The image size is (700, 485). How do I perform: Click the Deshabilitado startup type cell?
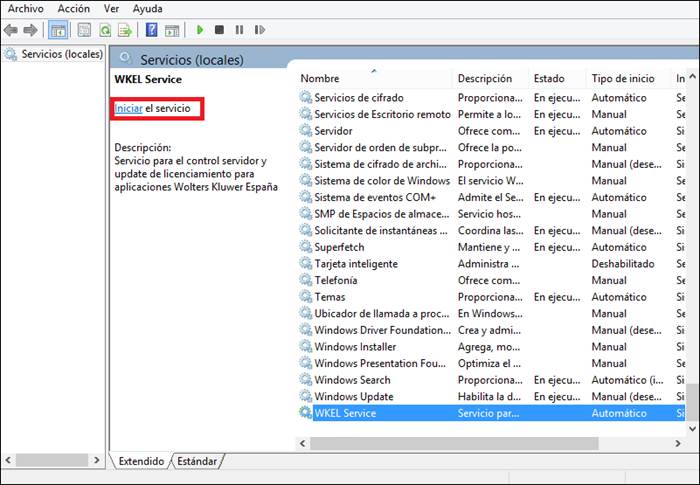(x=623, y=263)
